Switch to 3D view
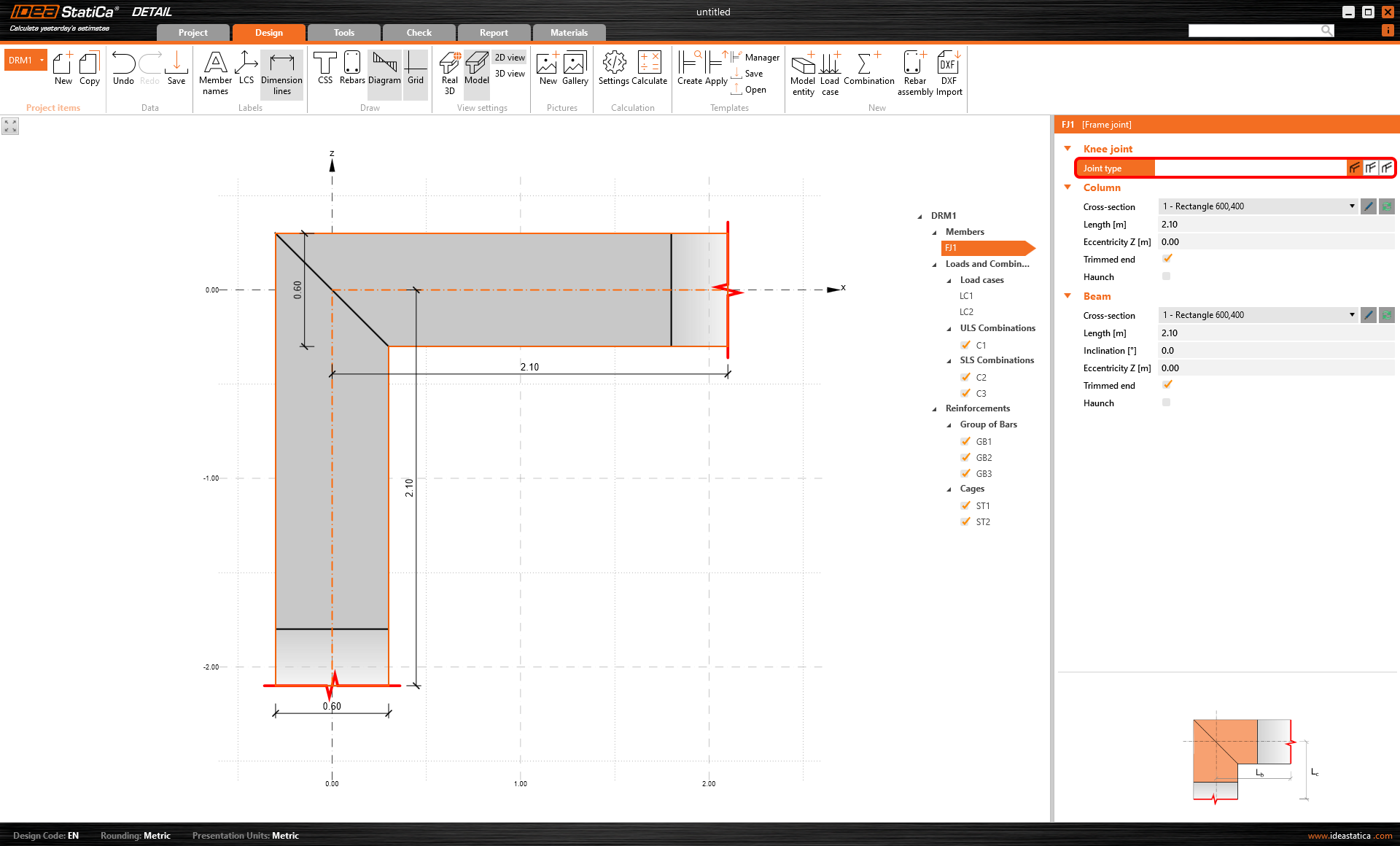The image size is (1400, 846). pos(510,74)
